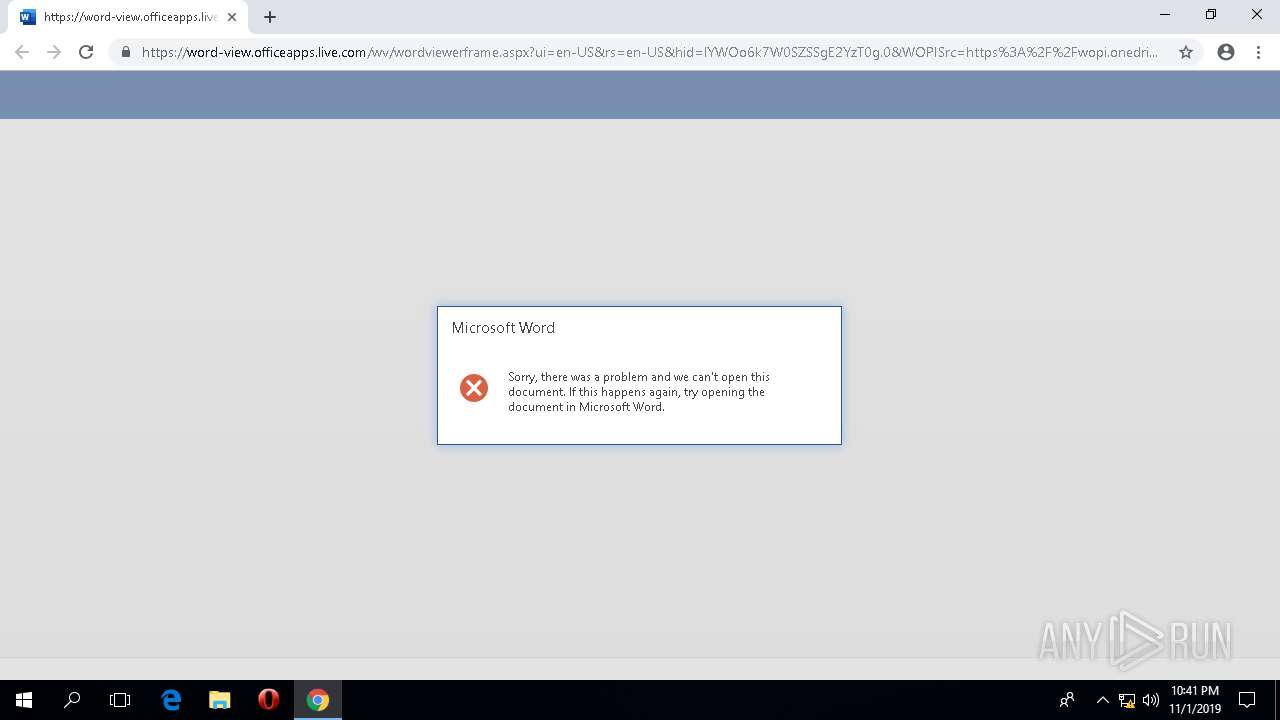Click the red error icon in dialog
The image size is (1280, 720).
click(474, 388)
